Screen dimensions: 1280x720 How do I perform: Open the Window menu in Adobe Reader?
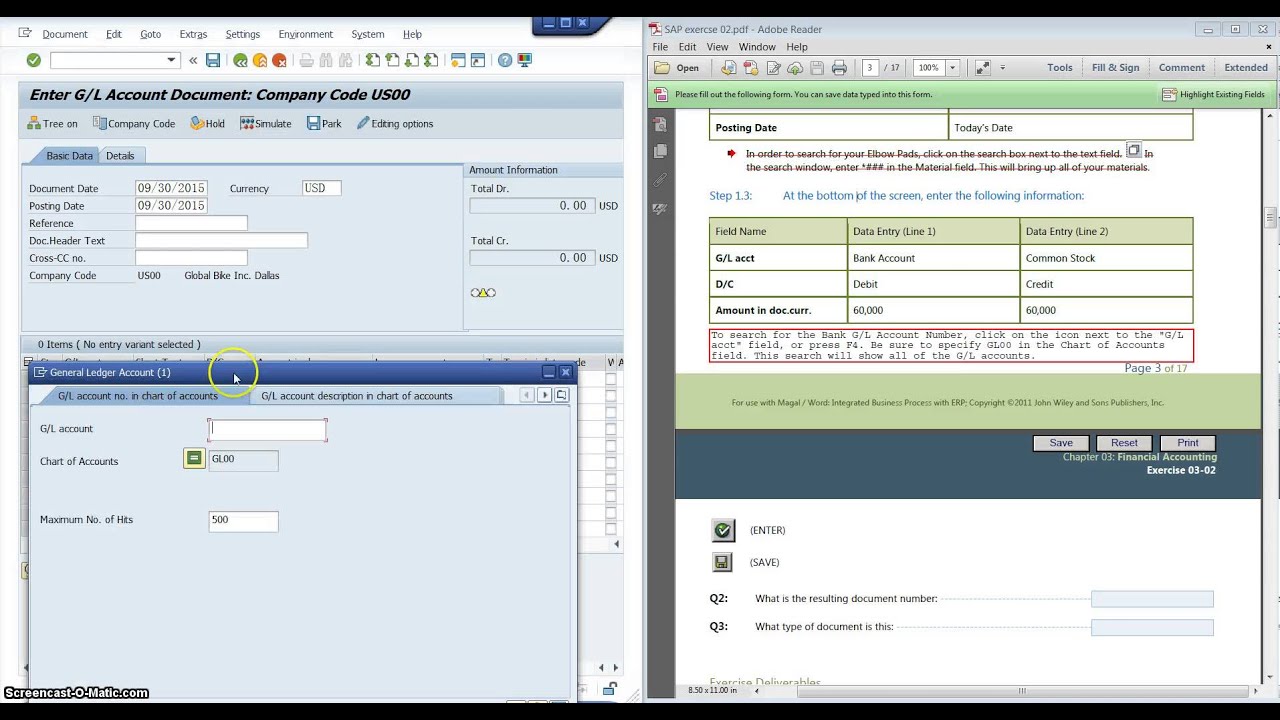(x=757, y=47)
